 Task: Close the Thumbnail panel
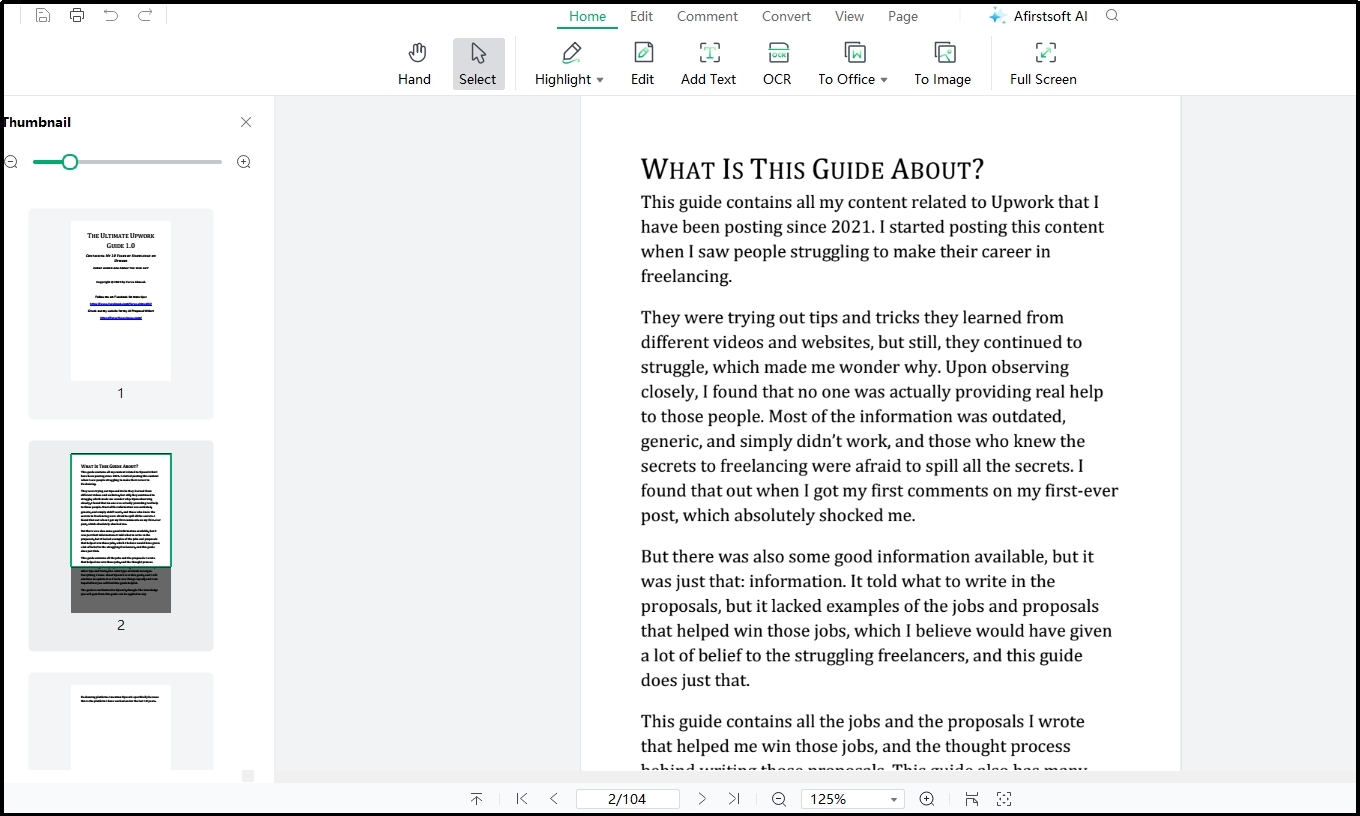pos(246,122)
